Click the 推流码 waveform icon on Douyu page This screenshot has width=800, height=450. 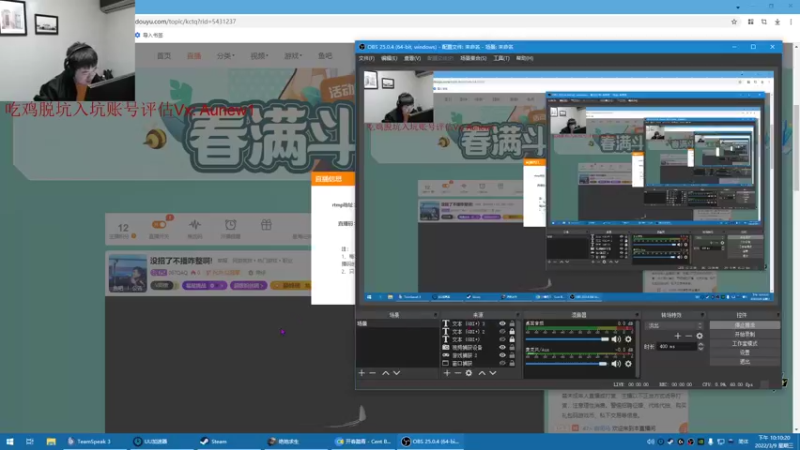pos(195,225)
